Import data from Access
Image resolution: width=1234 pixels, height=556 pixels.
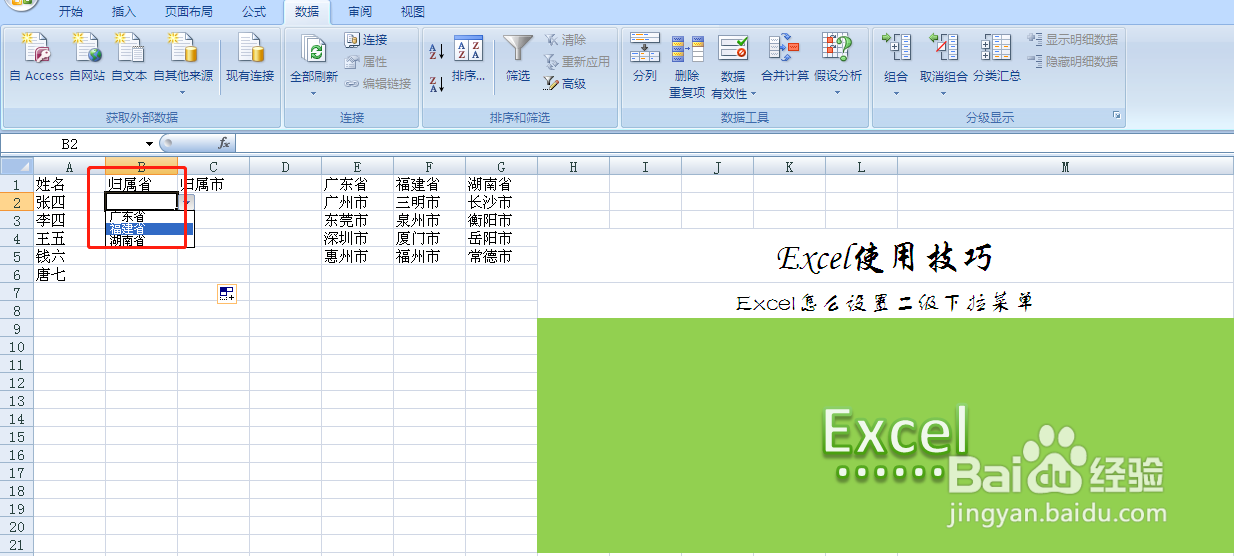click(x=36, y=58)
